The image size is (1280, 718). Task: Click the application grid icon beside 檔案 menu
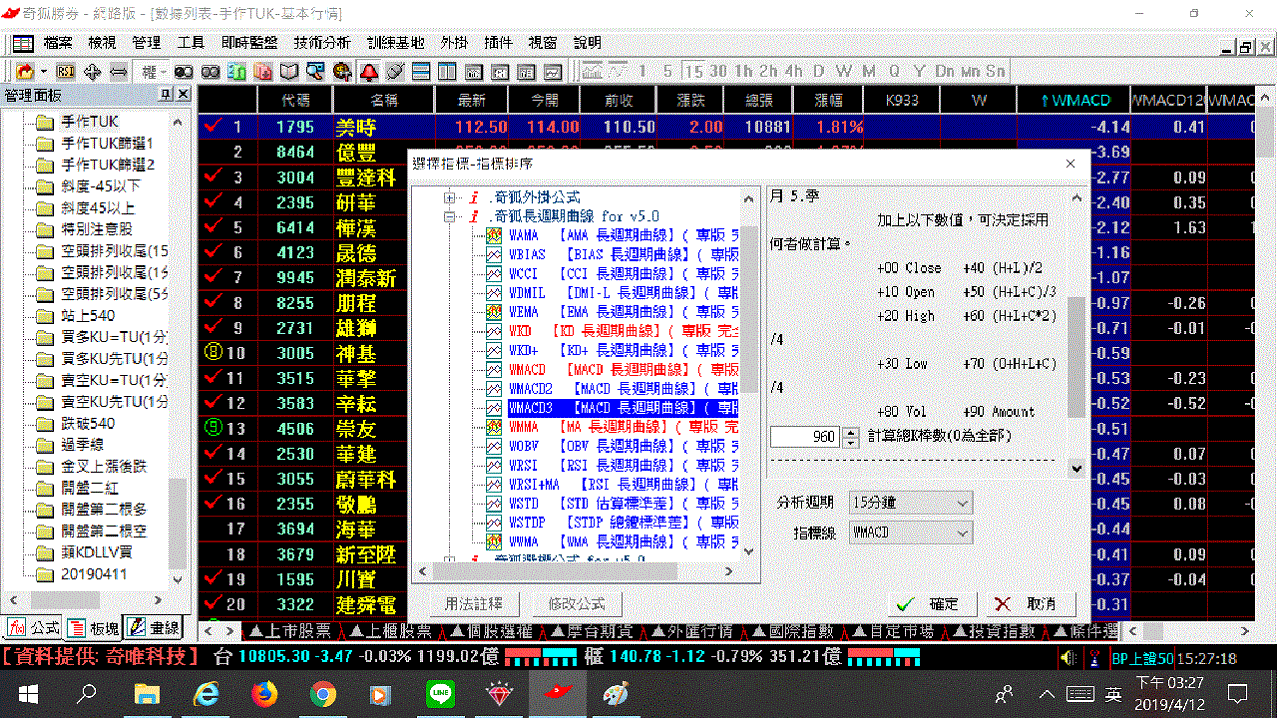point(22,43)
